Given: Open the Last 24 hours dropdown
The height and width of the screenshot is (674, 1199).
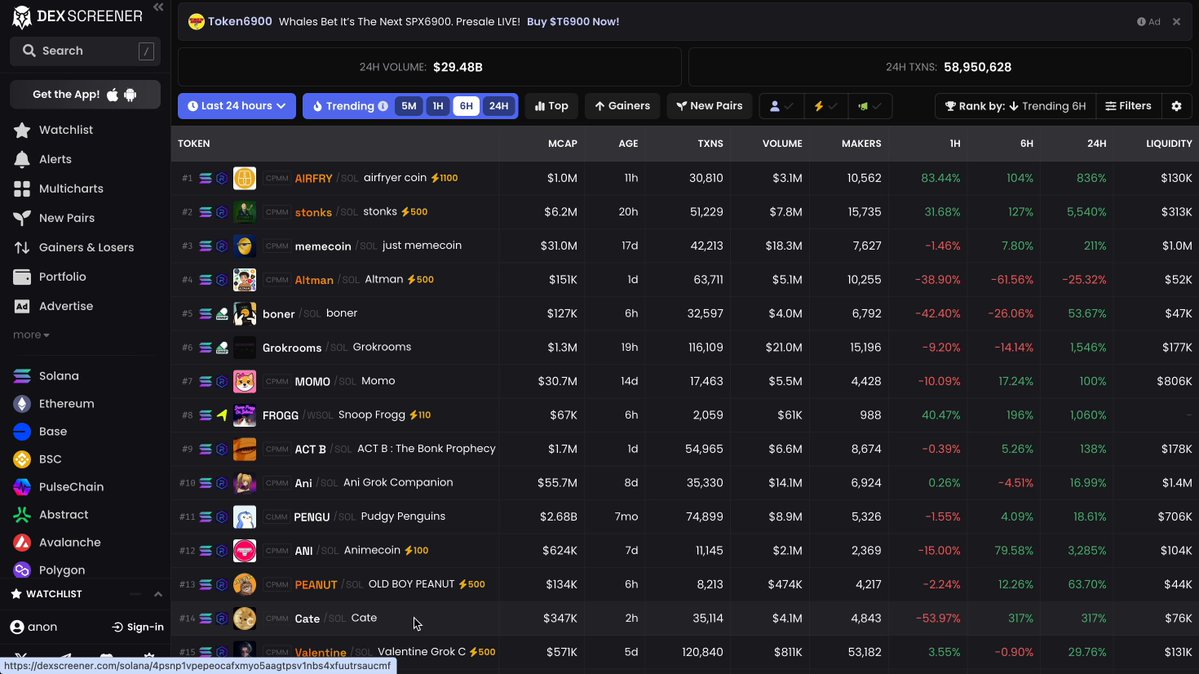Looking at the screenshot, I should coord(237,106).
